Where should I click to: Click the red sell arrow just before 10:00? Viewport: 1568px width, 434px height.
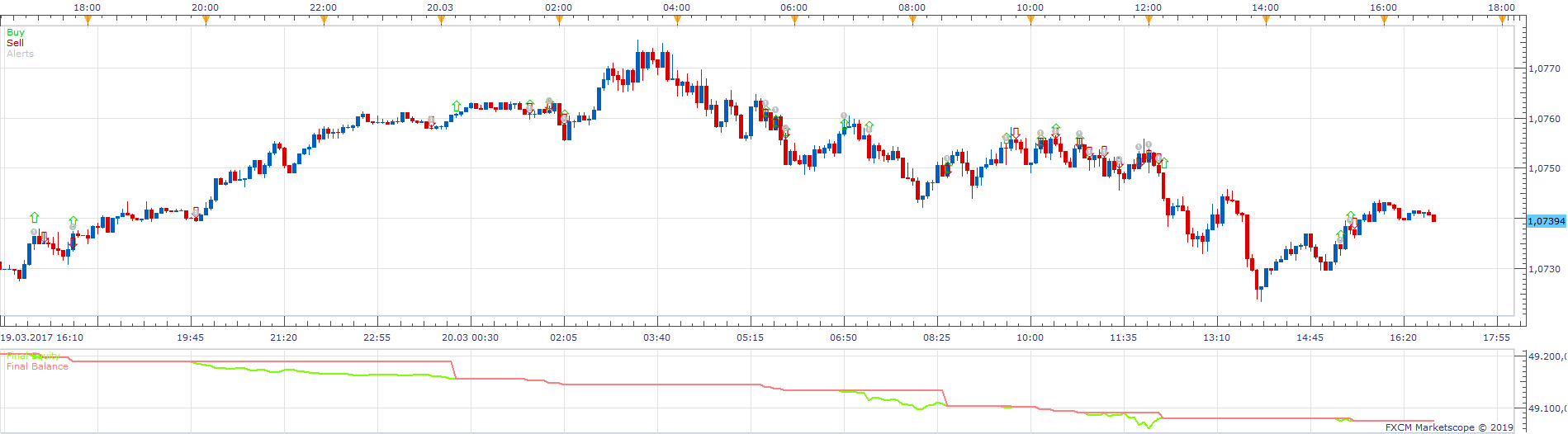[1016, 133]
